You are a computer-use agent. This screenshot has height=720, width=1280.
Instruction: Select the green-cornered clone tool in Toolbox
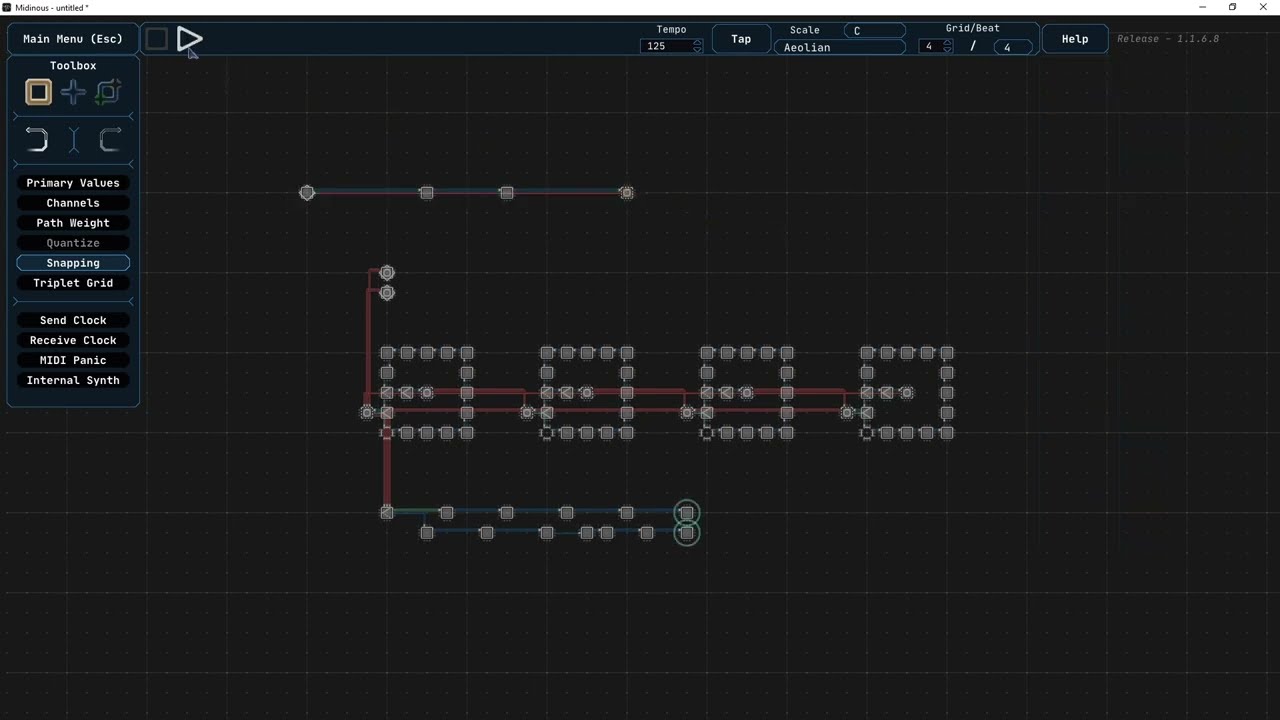(108, 92)
